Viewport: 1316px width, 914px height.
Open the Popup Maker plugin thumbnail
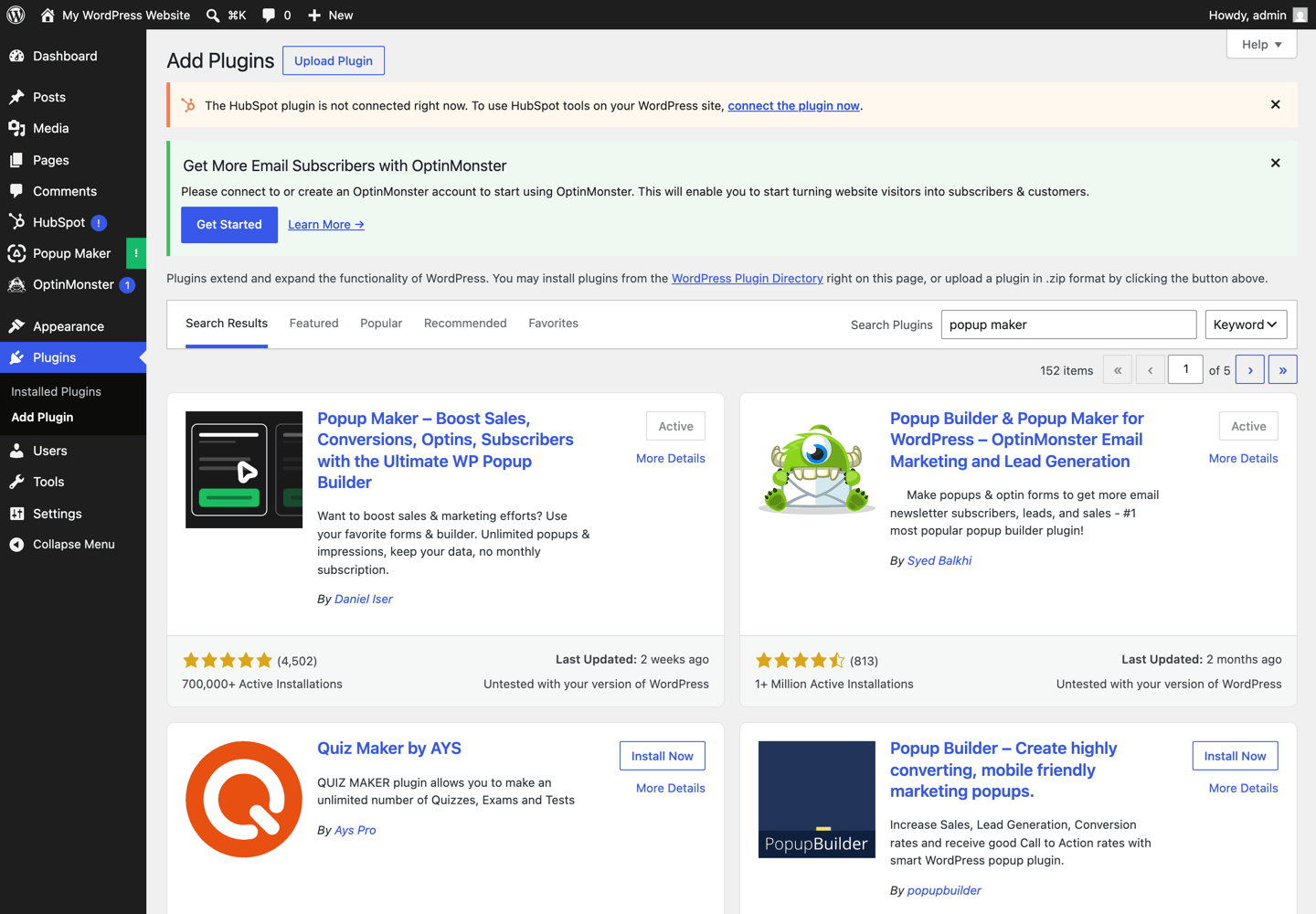pos(244,470)
